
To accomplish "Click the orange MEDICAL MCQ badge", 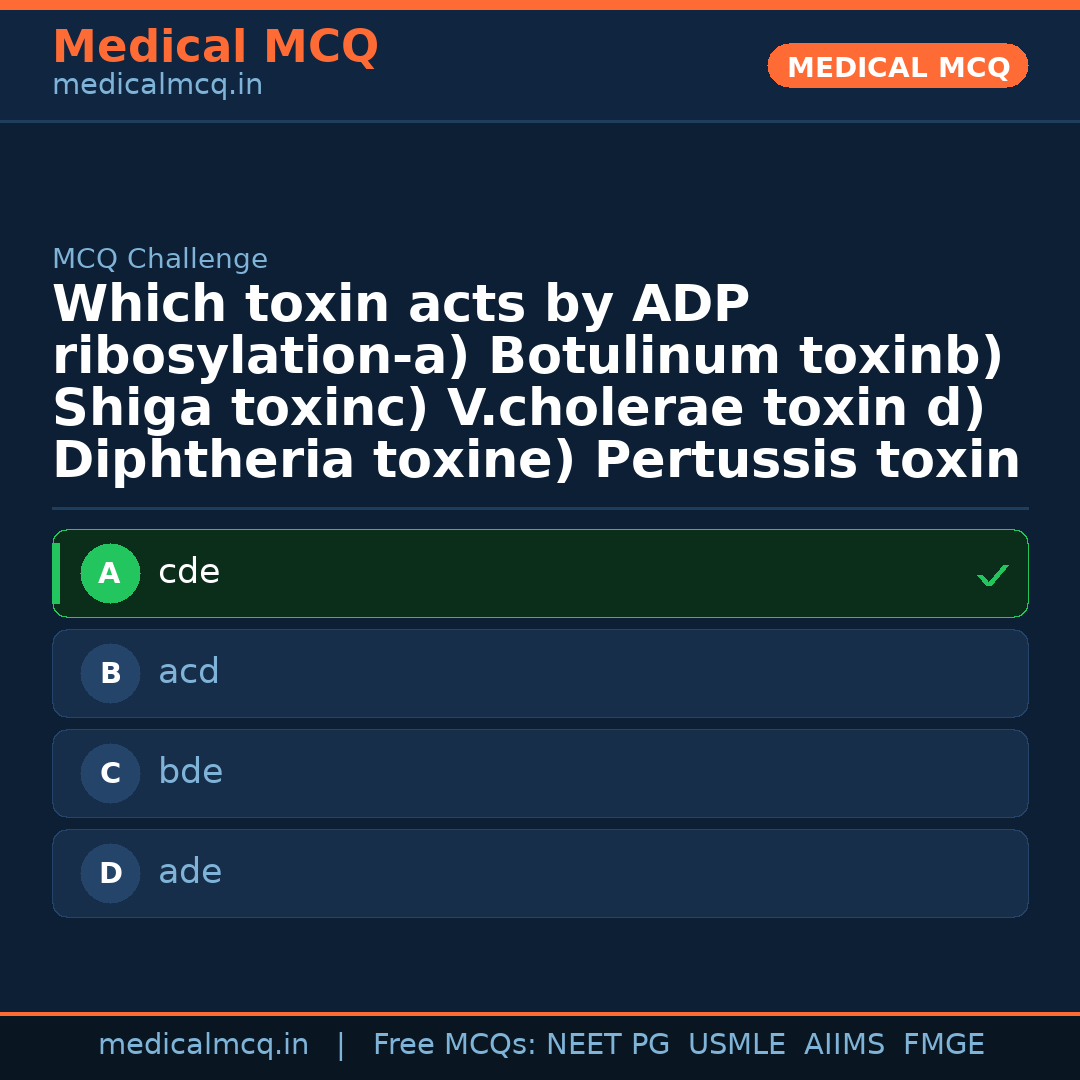I will (x=897, y=67).
